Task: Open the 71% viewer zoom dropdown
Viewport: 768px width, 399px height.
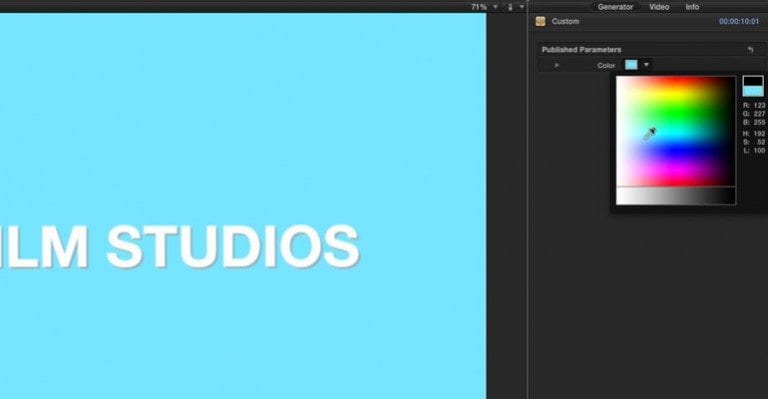Action: pos(484,7)
